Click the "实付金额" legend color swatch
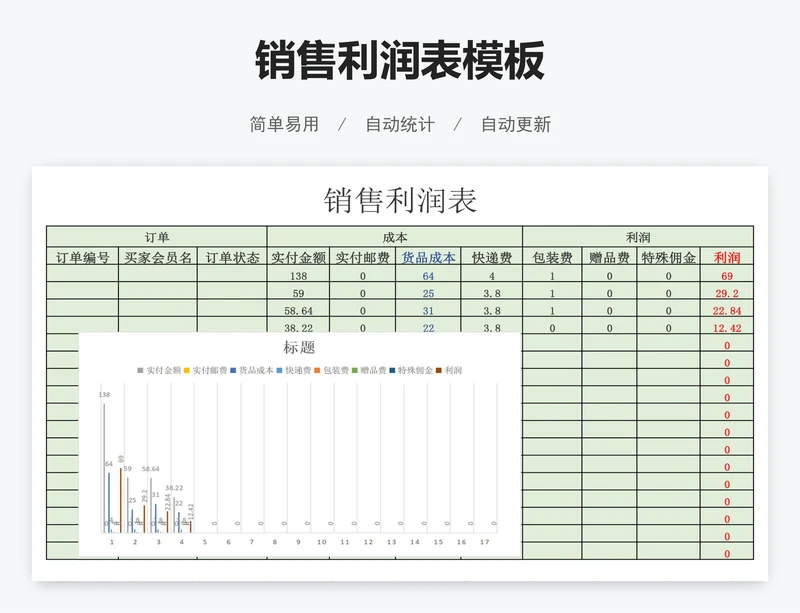The height and width of the screenshot is (613, 800). click(x=141, y=370)
